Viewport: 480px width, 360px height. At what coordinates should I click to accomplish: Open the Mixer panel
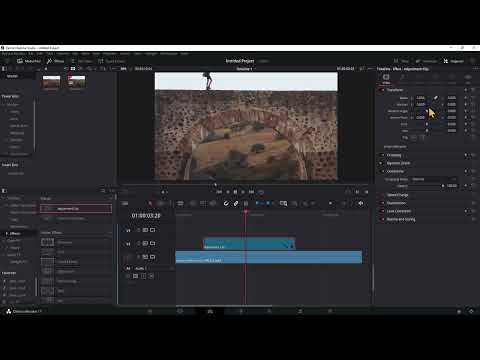[402, 61]
